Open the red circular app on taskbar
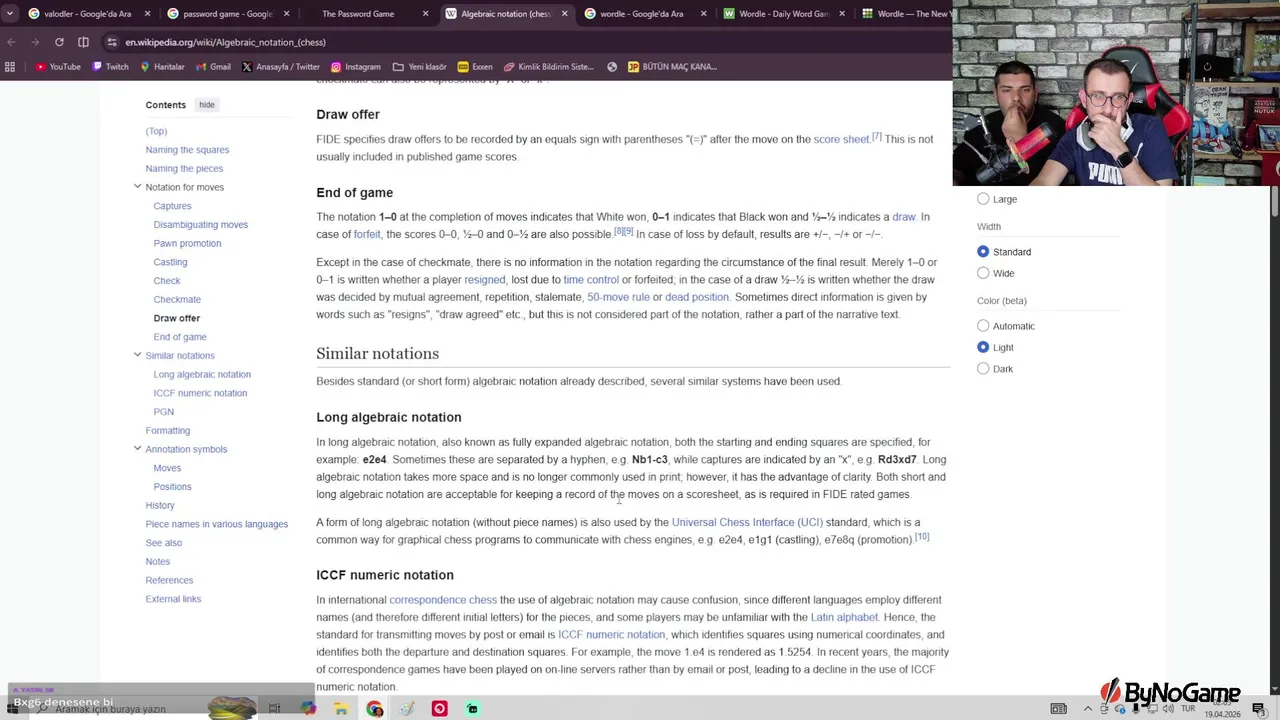Screen dimensions: 1280x720 [x=439, y=708]
